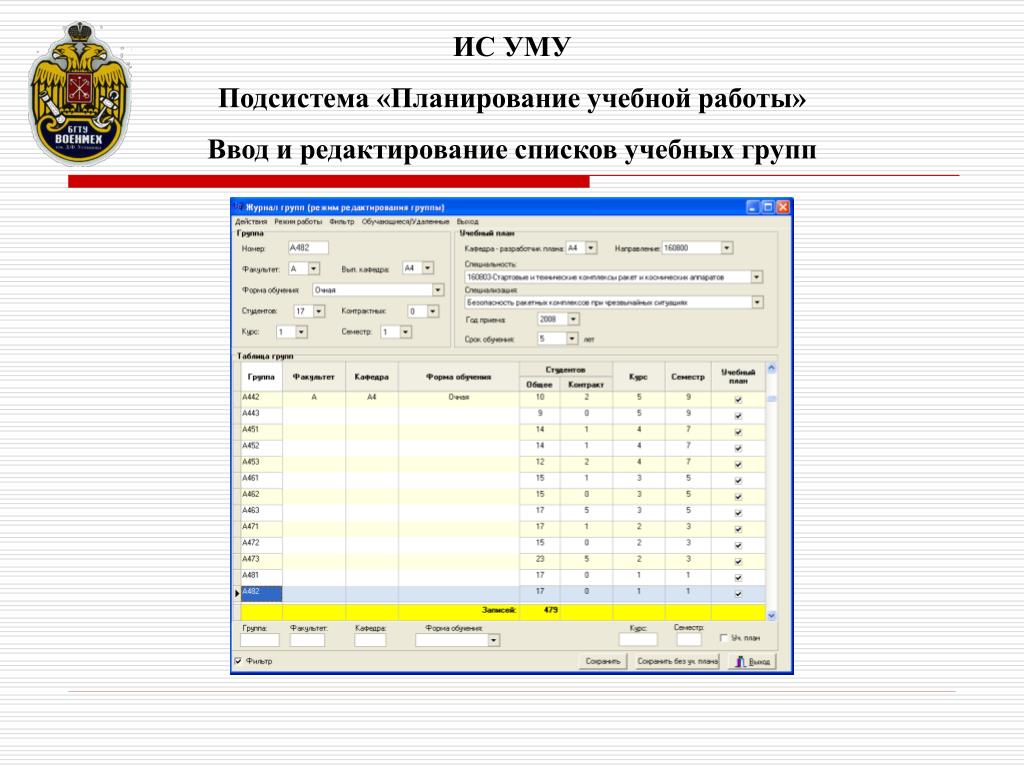Click Сохранить без уч. плана button
Image resolution: width=1024 pixels, height=768 pixels.
677,662
